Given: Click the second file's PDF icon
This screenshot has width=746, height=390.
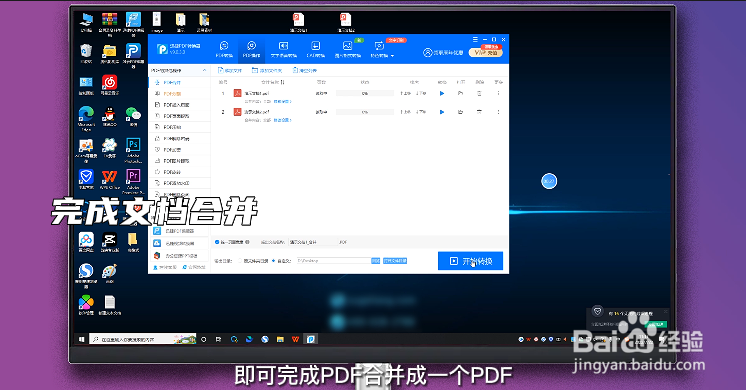Looking at the screenshot, I should click(x=237, y=112).
